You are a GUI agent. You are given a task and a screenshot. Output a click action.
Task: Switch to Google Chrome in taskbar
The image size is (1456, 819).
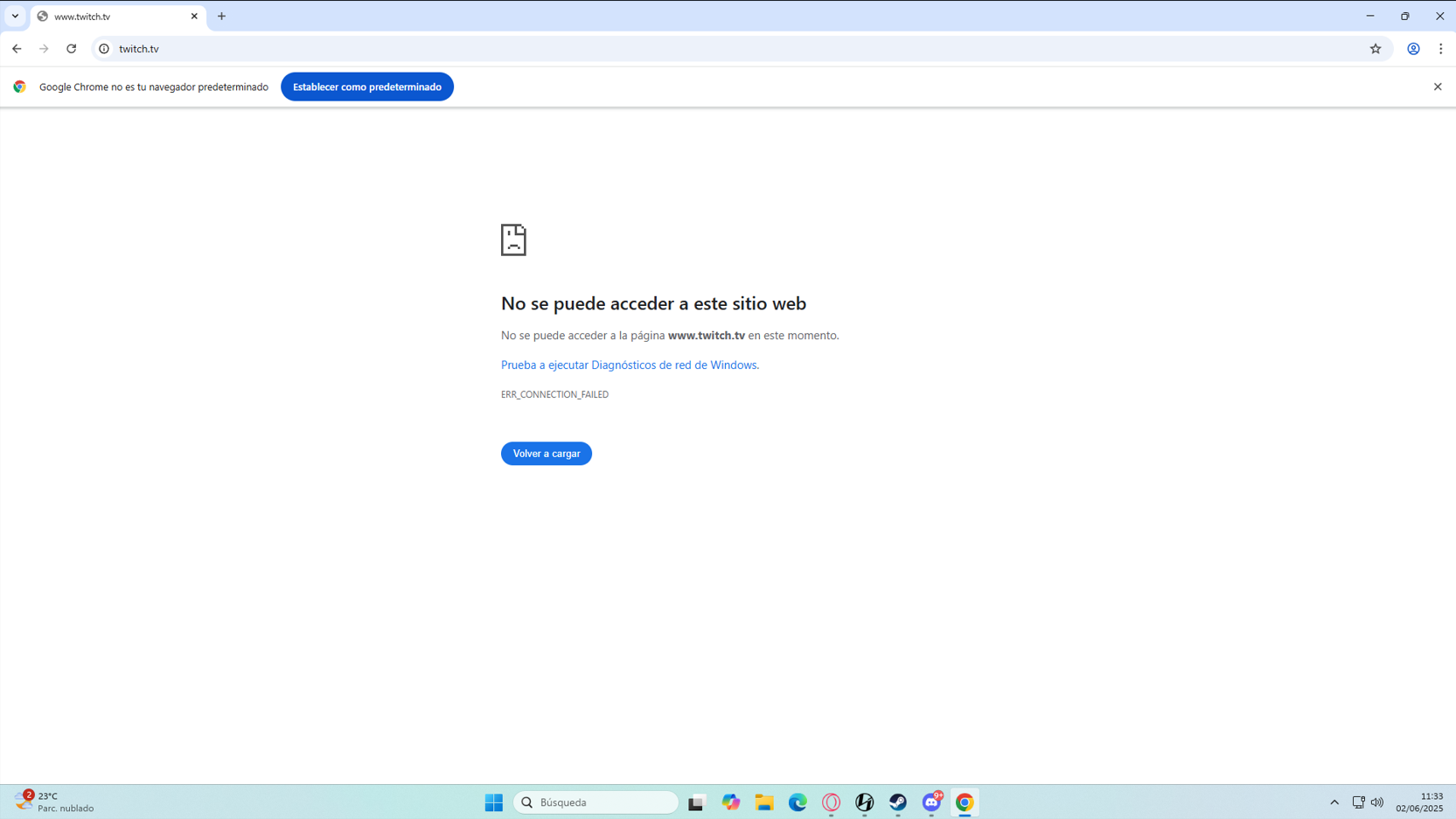point(965,802)
